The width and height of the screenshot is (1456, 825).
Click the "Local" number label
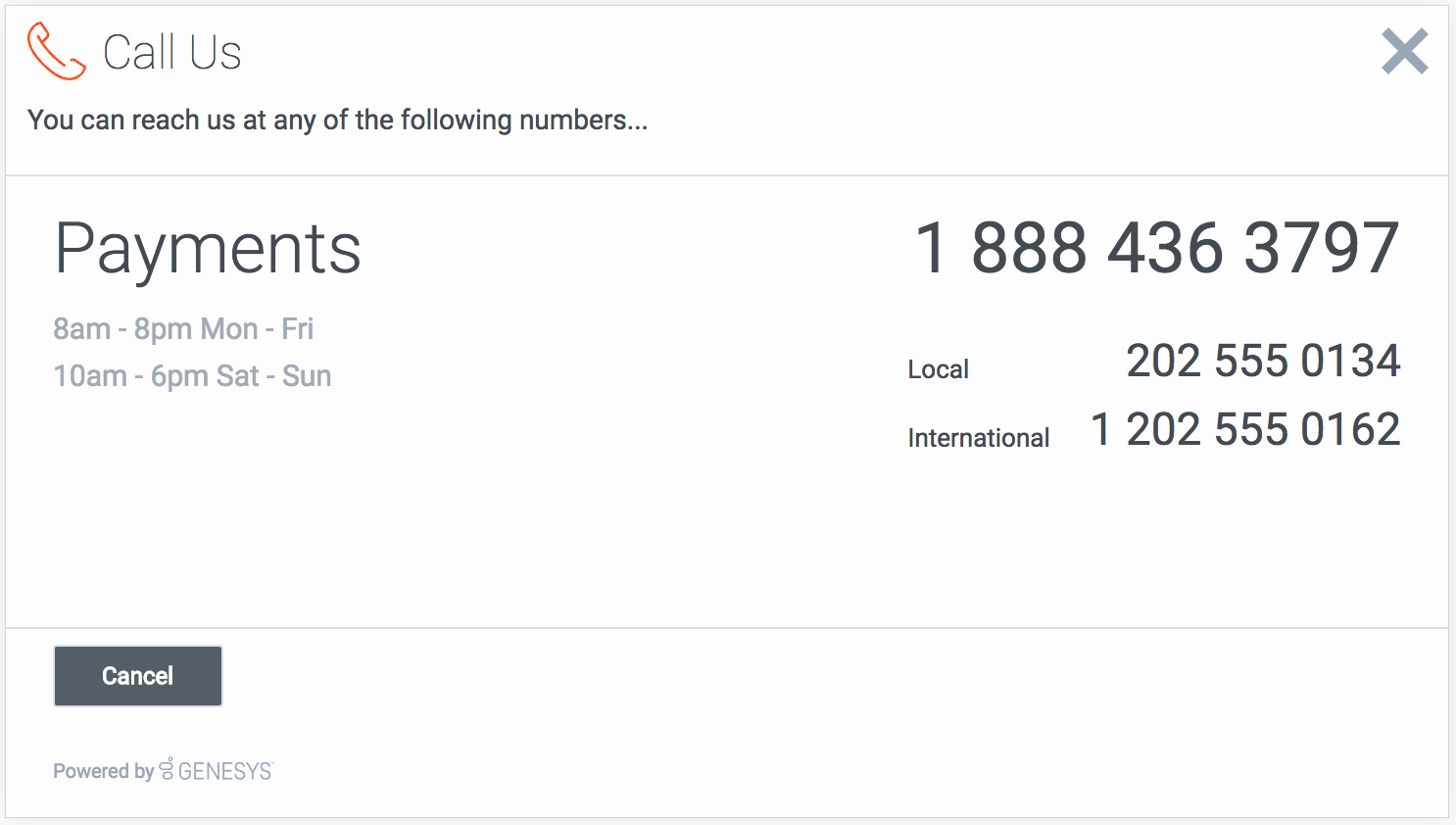point(938,369)
